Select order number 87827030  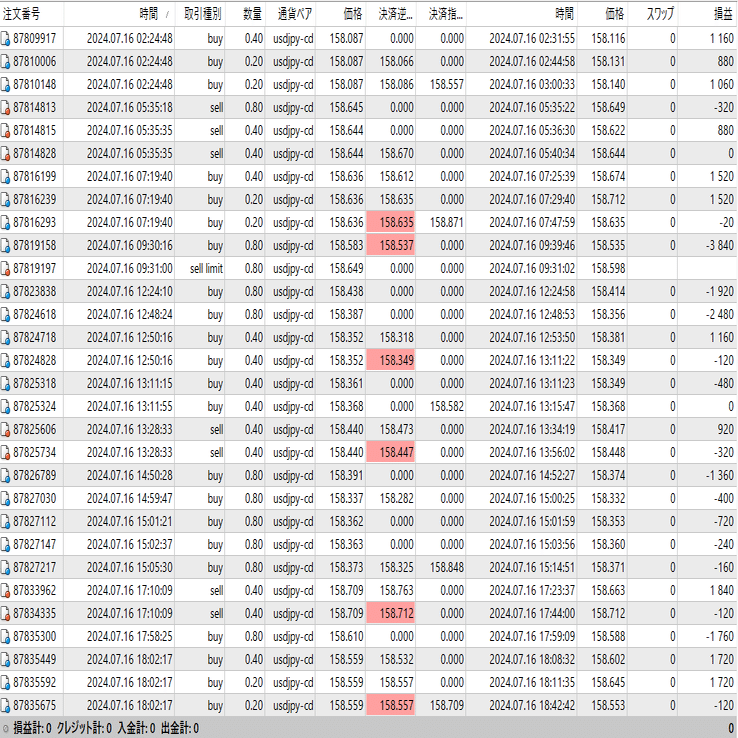[x=34, y=498]
